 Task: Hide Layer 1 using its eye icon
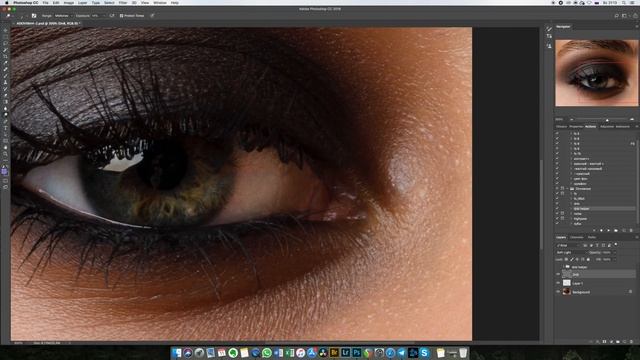click(558, 283)
